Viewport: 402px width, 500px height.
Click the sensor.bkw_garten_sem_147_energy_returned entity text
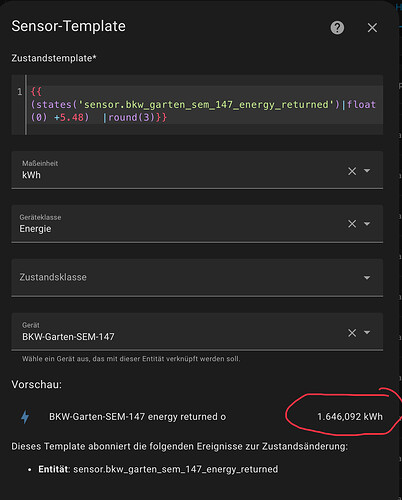coord(176,469)
